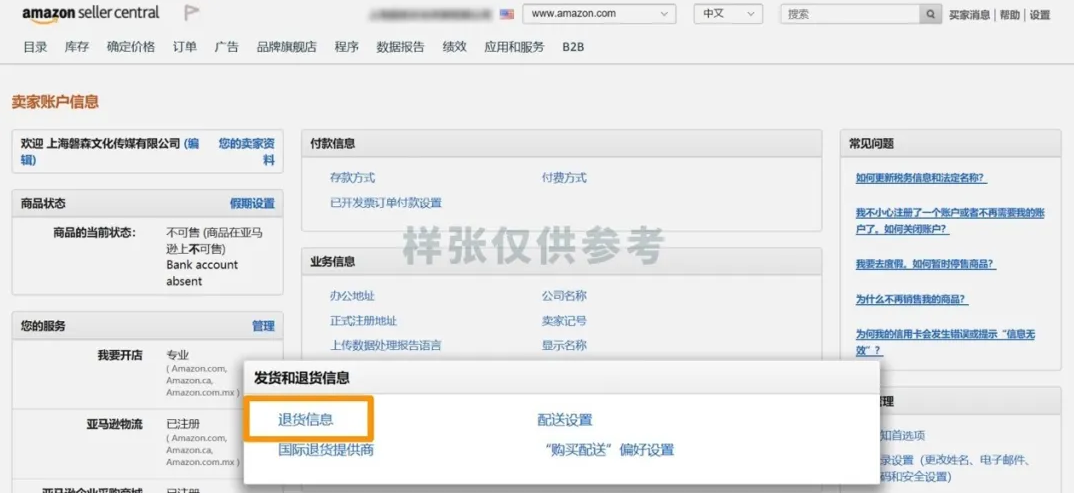Open FAQ 为什么不再销售我的商品?

pos(912,299)
